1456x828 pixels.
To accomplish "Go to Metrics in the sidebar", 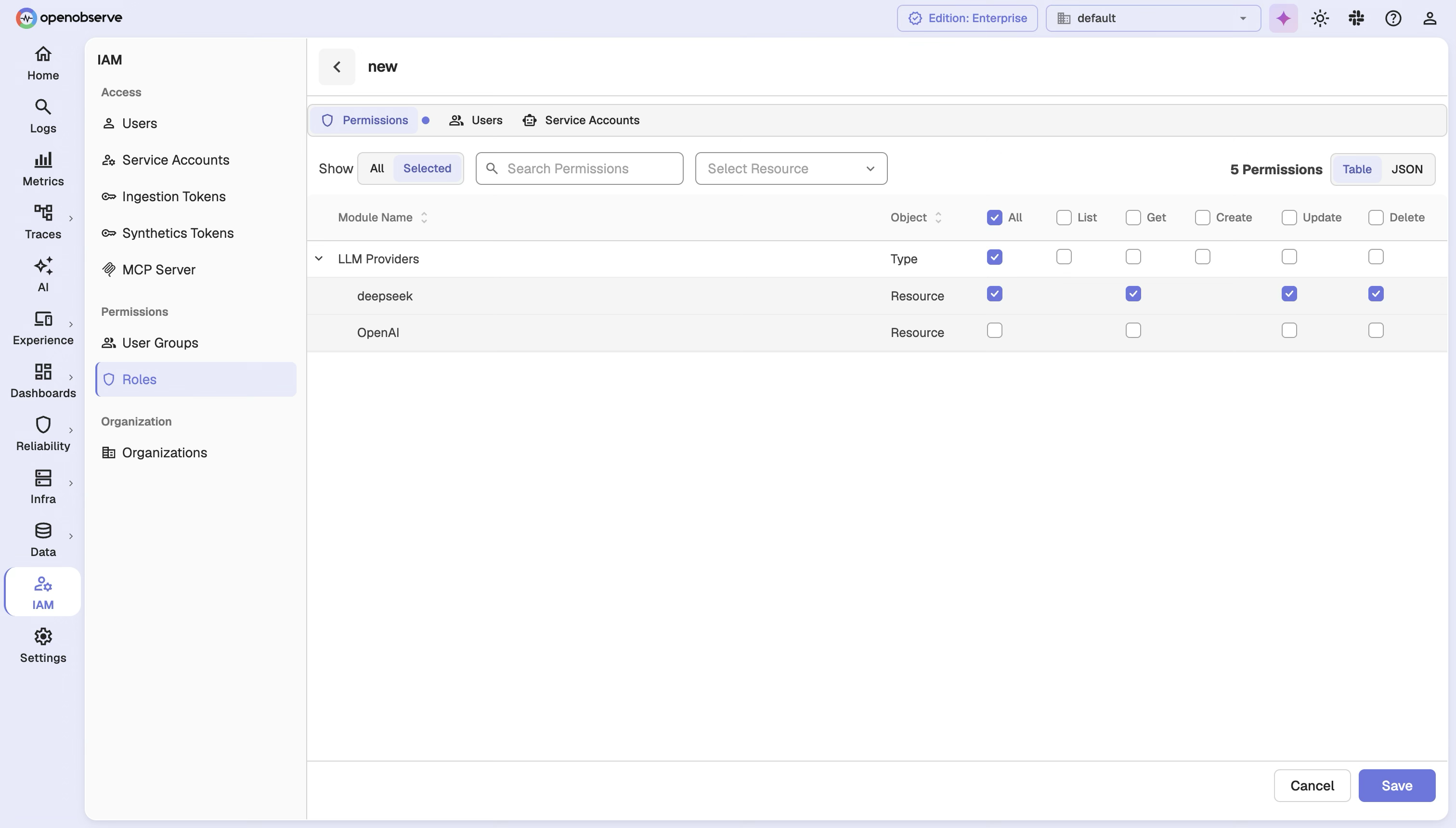I will tap(43, 169).
